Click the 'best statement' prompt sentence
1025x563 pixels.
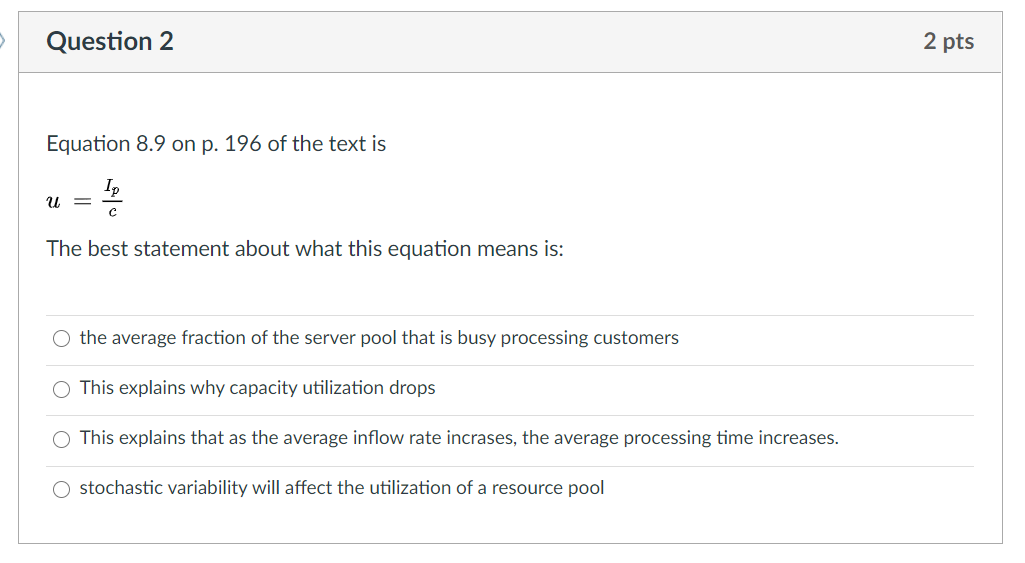pos(305,249)
